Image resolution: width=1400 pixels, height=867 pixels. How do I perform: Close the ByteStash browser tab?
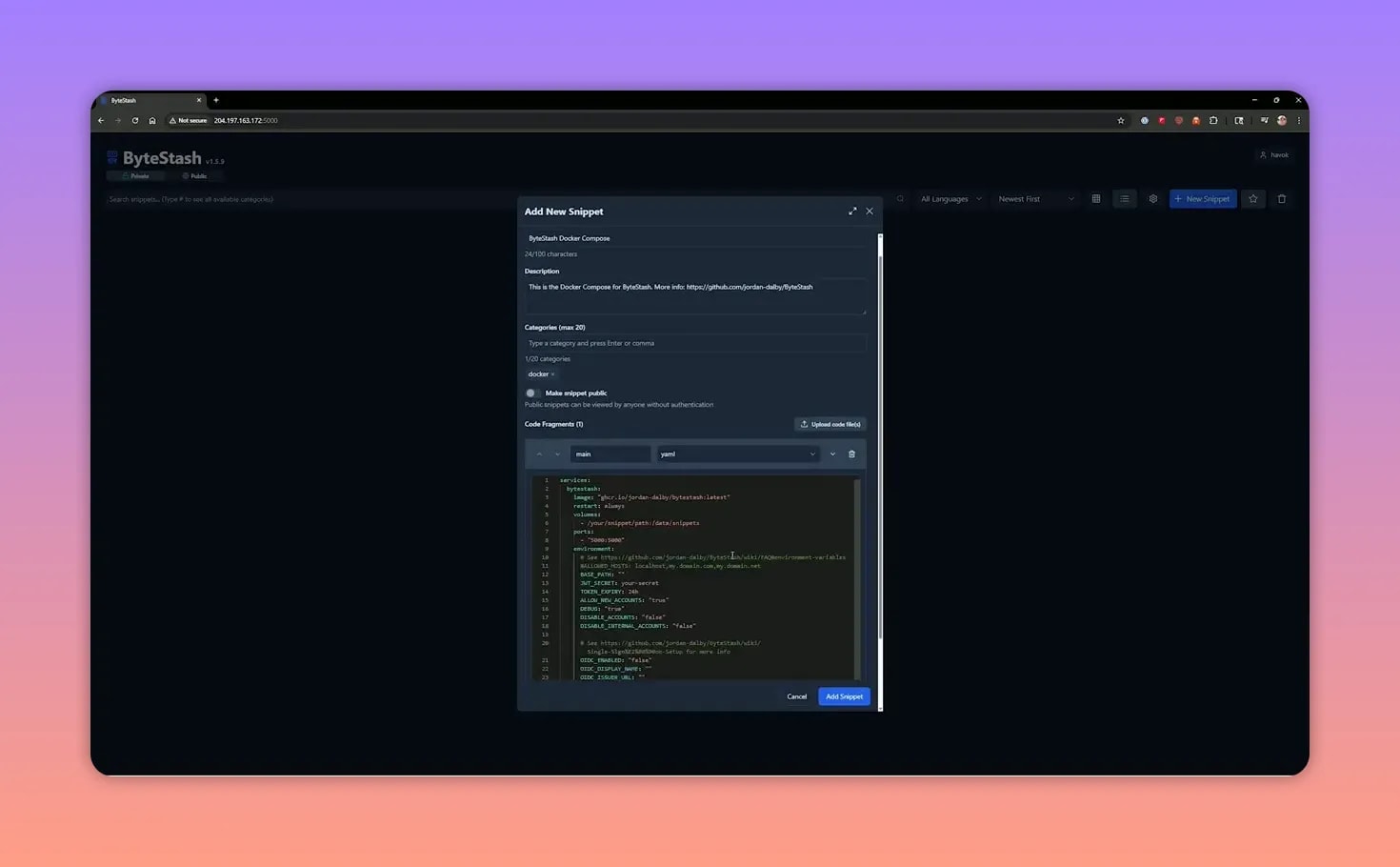pyautogui.click(x=199, y=100)
